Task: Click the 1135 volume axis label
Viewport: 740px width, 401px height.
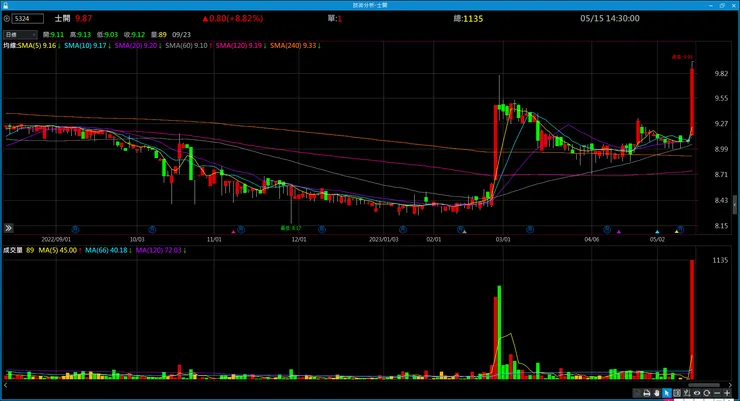Action: (720, 260)
